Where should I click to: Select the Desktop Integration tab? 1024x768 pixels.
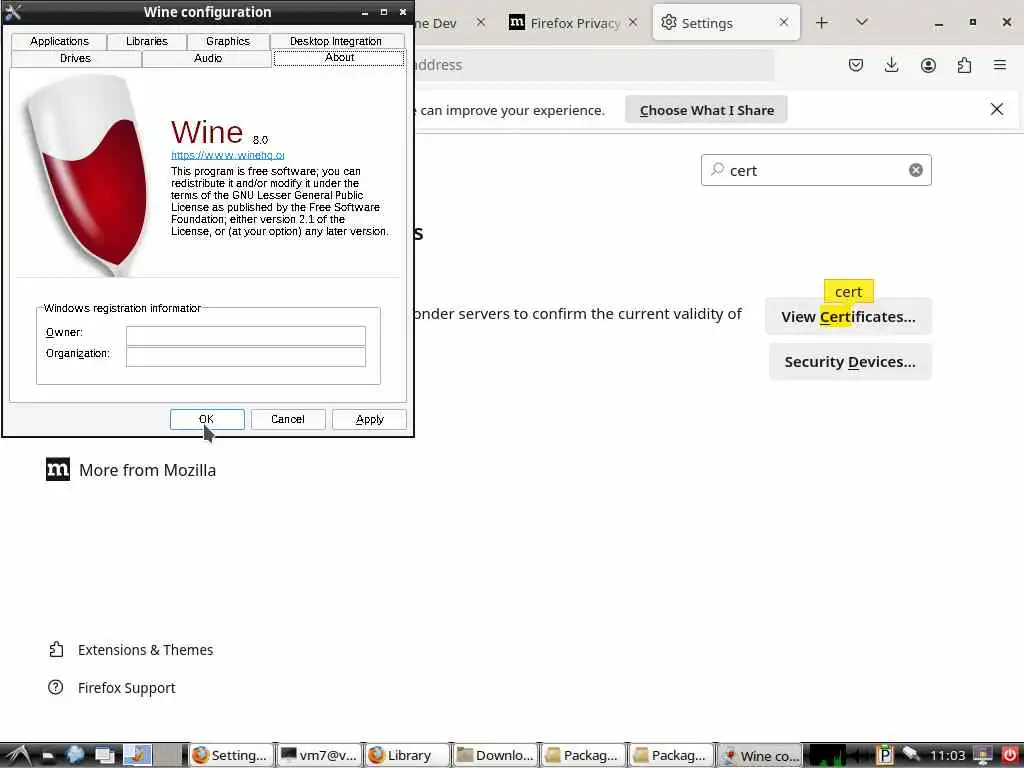coord(336,41)
